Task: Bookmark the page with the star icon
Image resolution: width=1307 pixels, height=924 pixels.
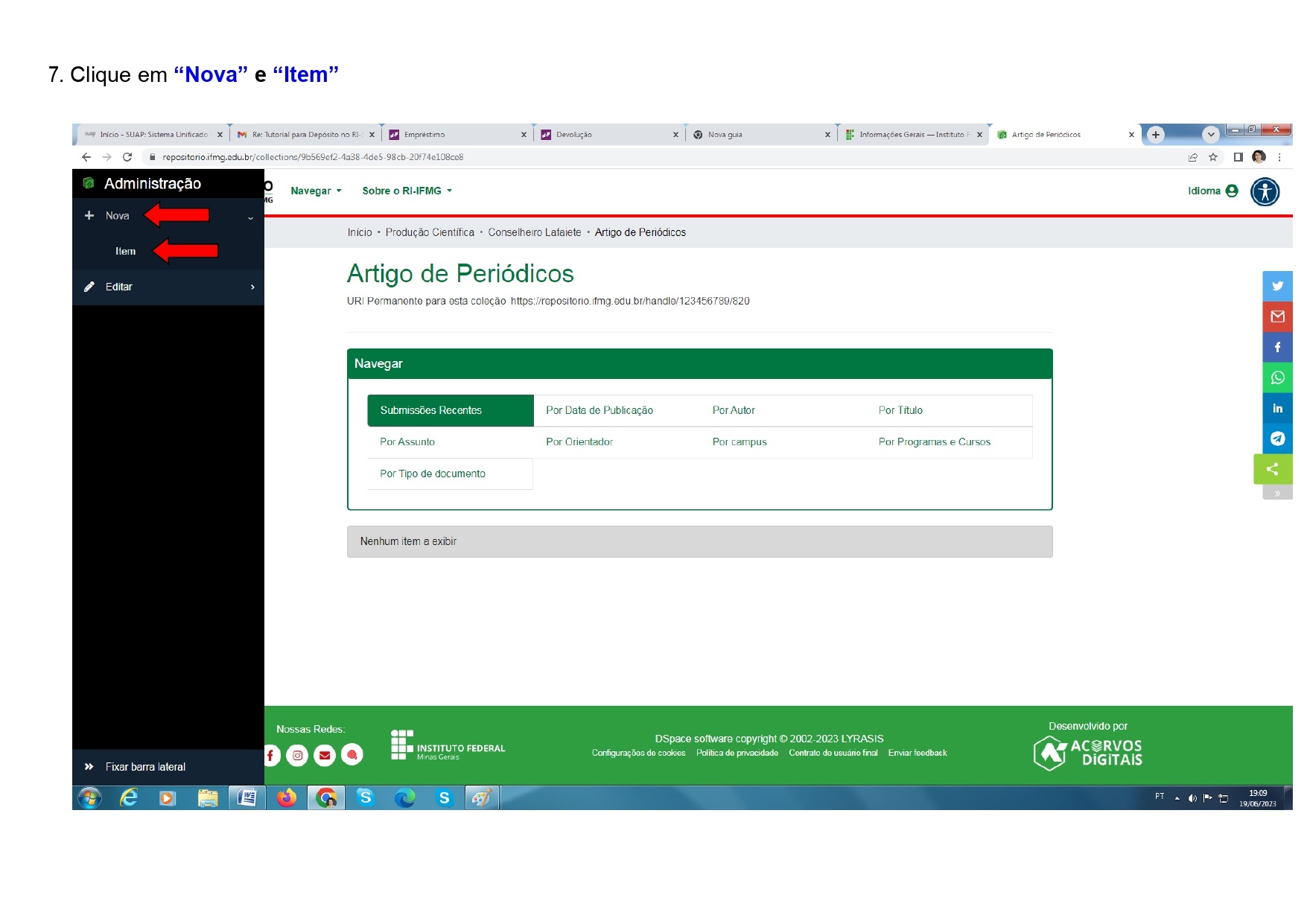Action: click(x=1212, y=157)
